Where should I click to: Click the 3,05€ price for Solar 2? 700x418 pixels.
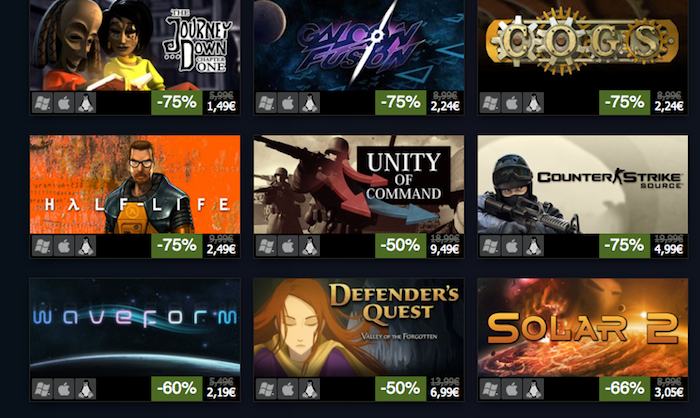[669, 393]
